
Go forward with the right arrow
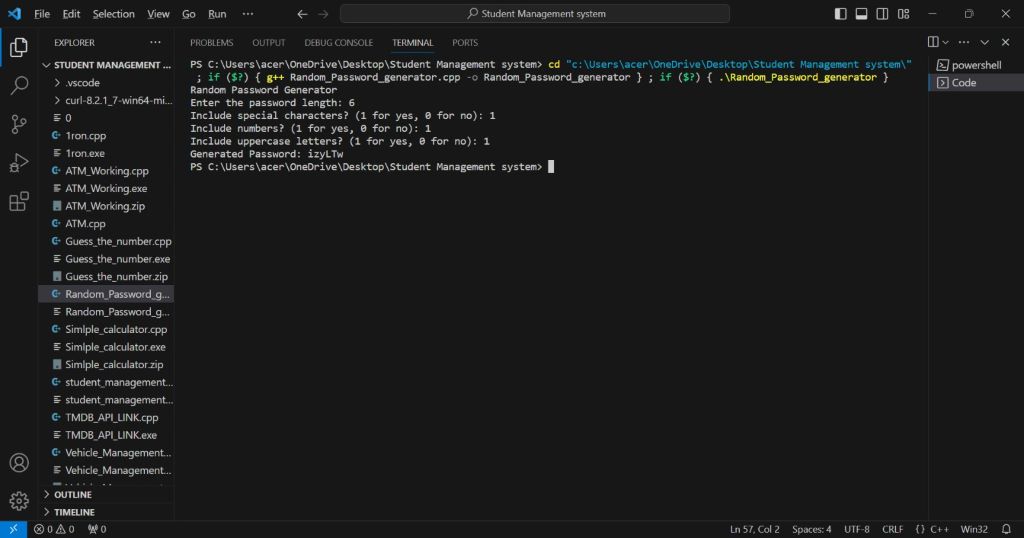[x=323, y=14]
